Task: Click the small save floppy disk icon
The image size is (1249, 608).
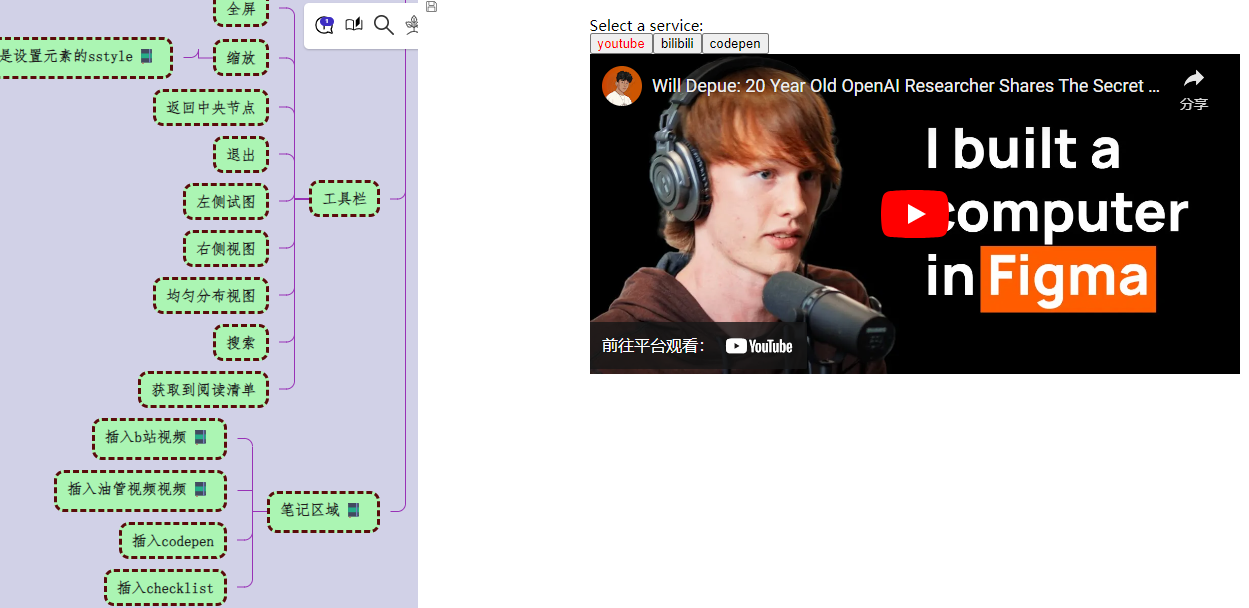Action: coord(431,6)
